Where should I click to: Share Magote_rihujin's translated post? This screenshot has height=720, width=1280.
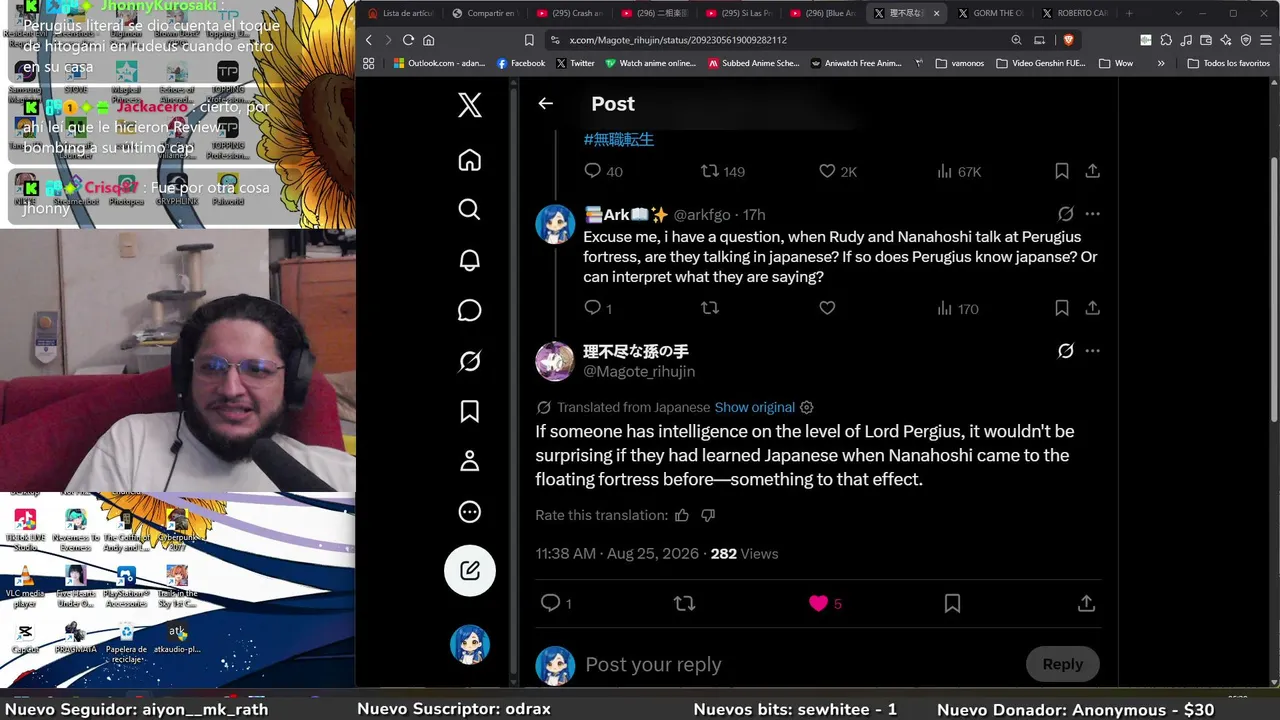[x=1086, y=603]
